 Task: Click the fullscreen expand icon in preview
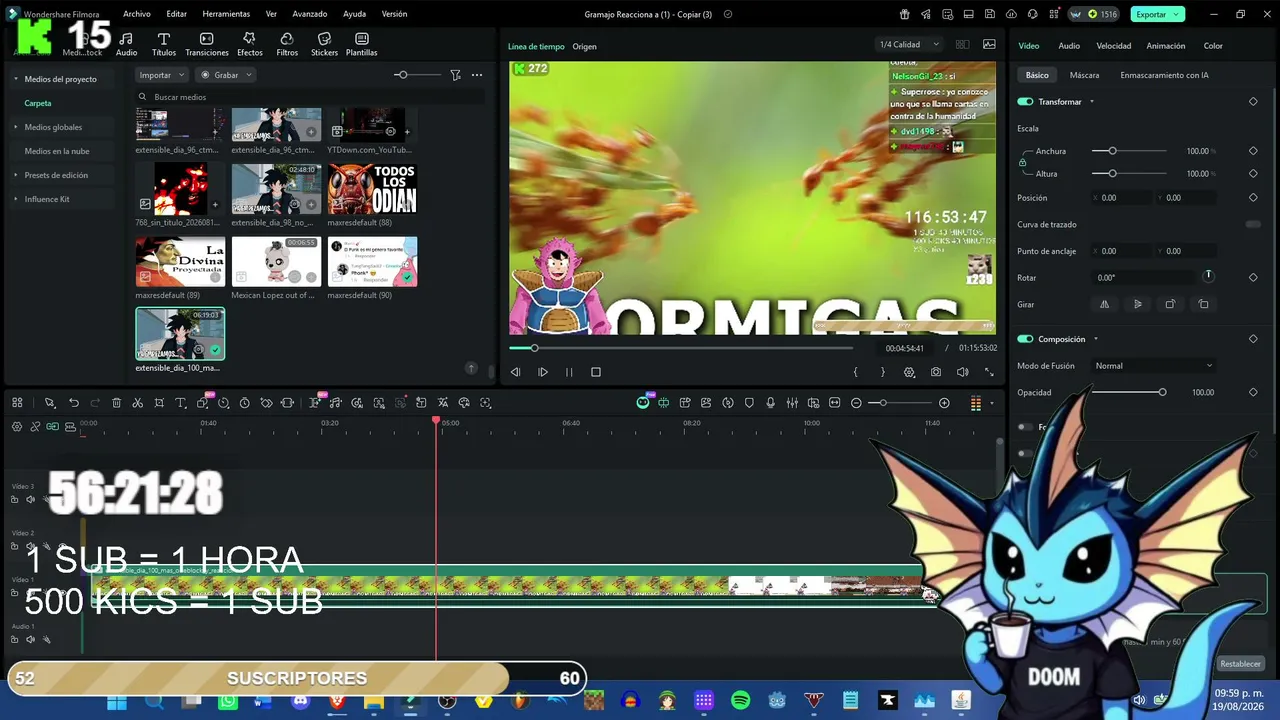[x=989, y=372]
